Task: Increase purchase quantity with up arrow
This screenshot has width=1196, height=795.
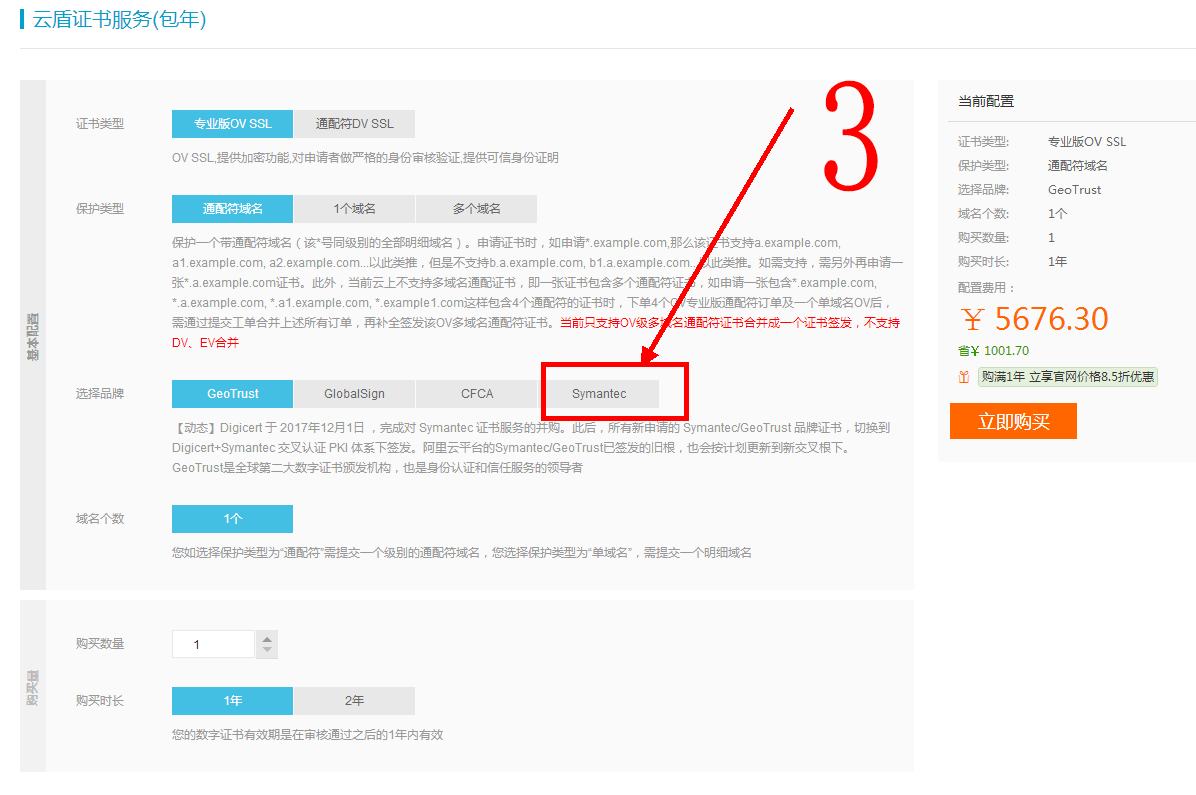Action: [x=267, y=638]
